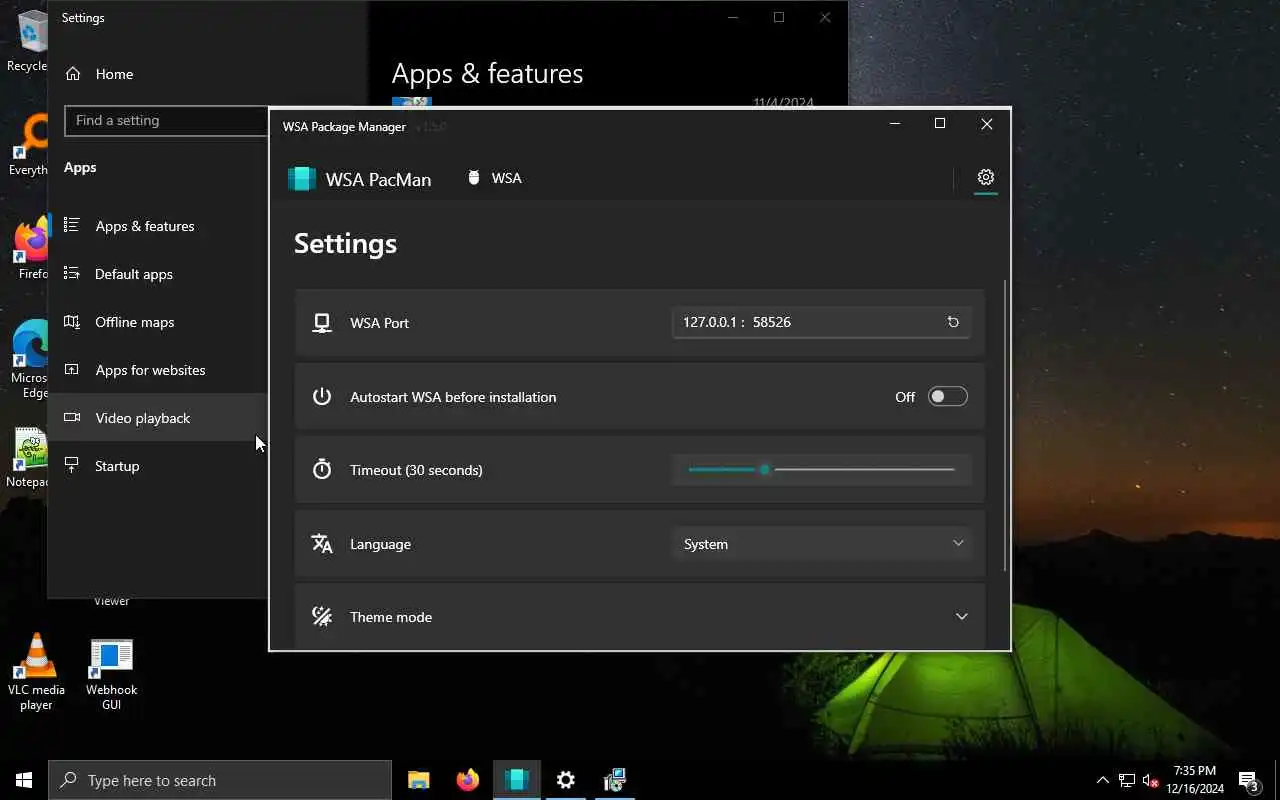Image resolution: width=1280 pixels, height=800 pixels.
Task: Reset the WSA port with the refresh icon
Action: [953, 322]
